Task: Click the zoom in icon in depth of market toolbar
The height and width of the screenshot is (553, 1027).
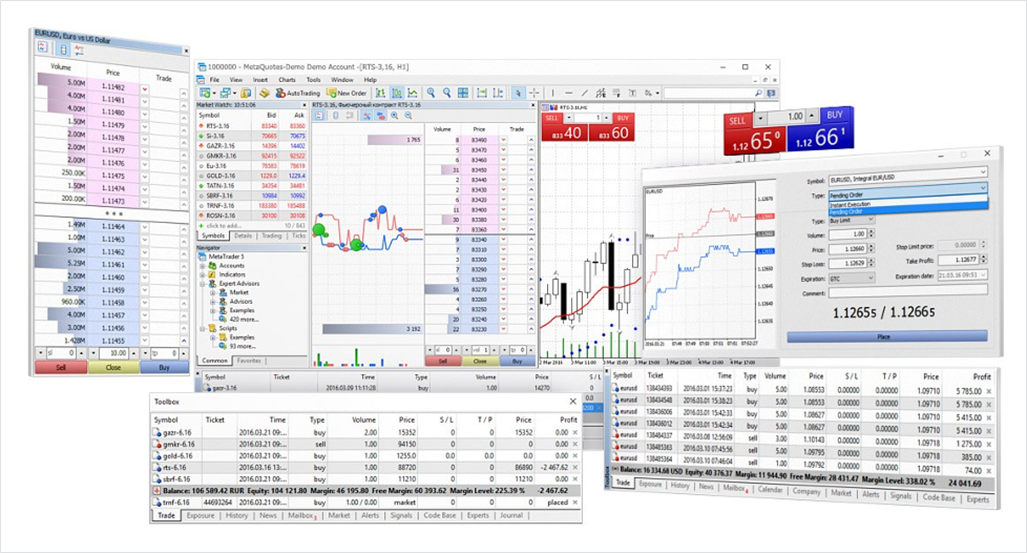Action: coord(394,115)
